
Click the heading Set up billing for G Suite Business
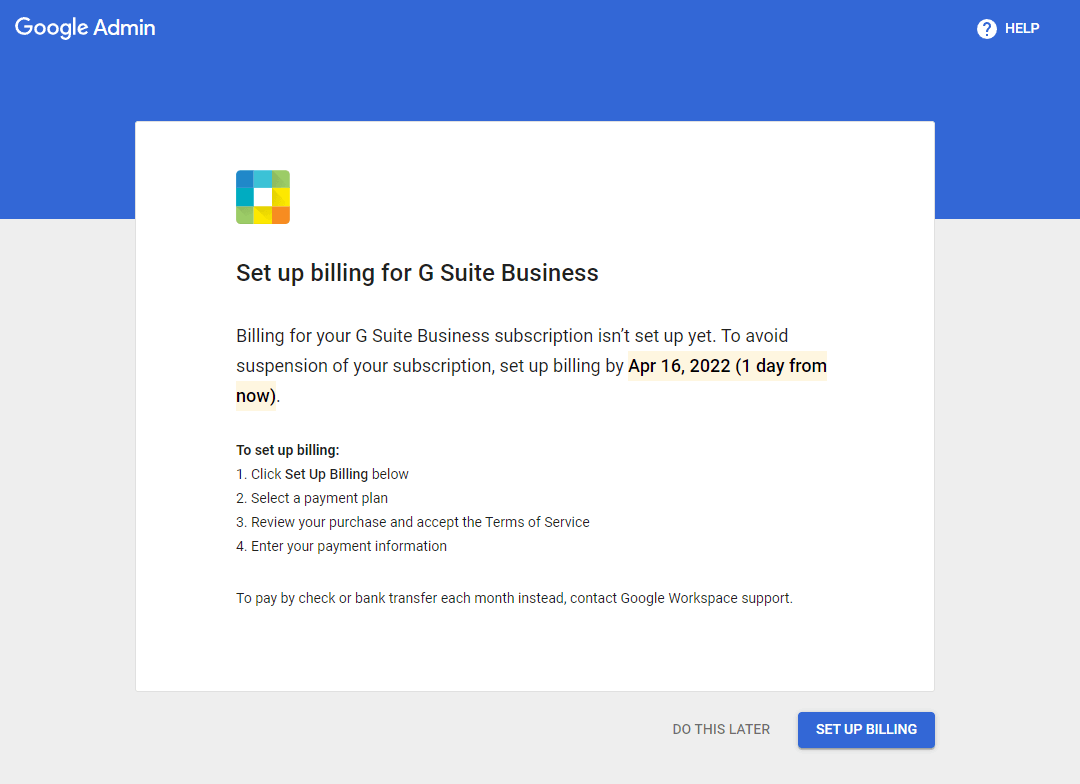pos(417,273)
